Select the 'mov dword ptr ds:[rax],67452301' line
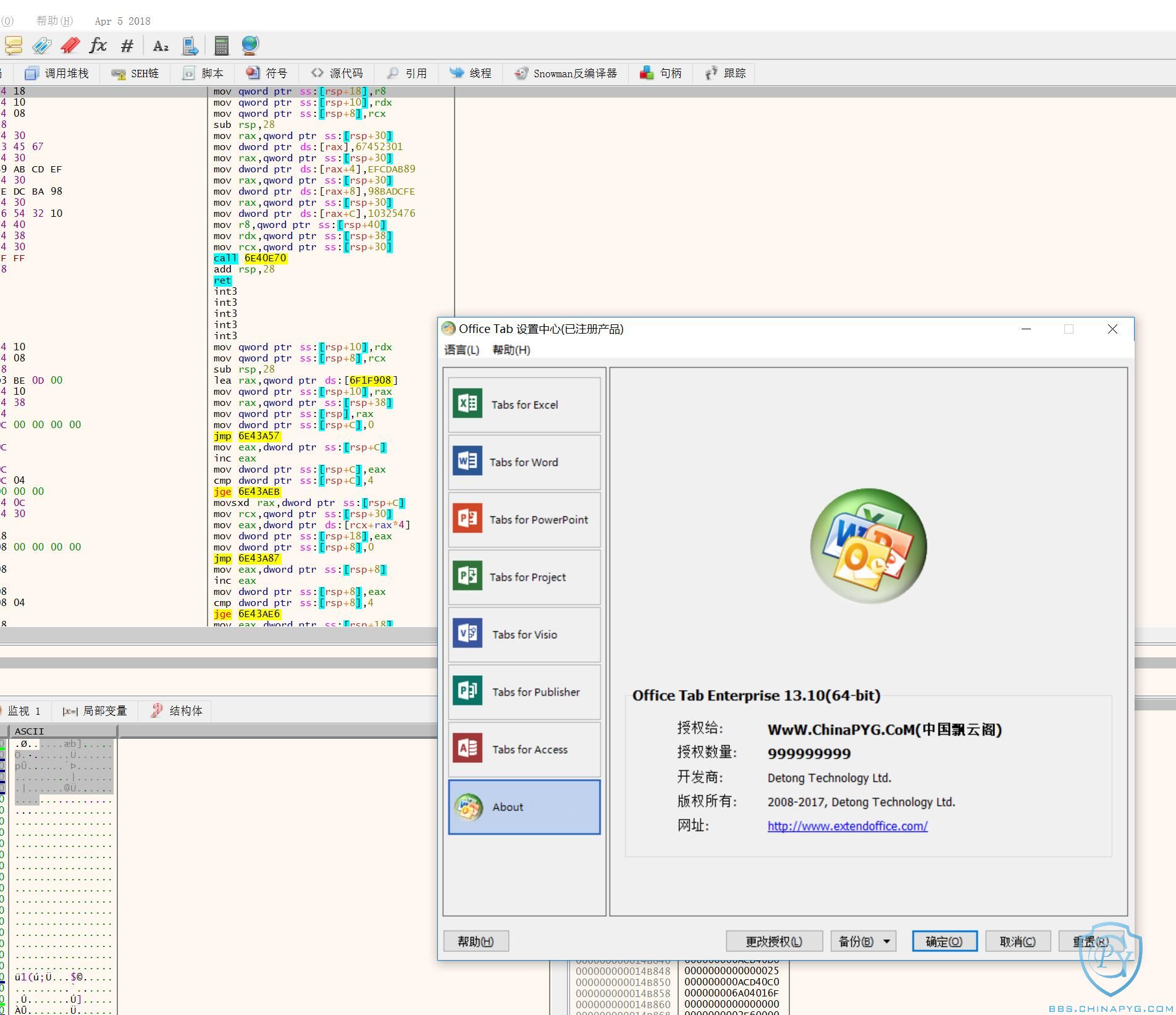1176x1015 pixels. [308, 147]
